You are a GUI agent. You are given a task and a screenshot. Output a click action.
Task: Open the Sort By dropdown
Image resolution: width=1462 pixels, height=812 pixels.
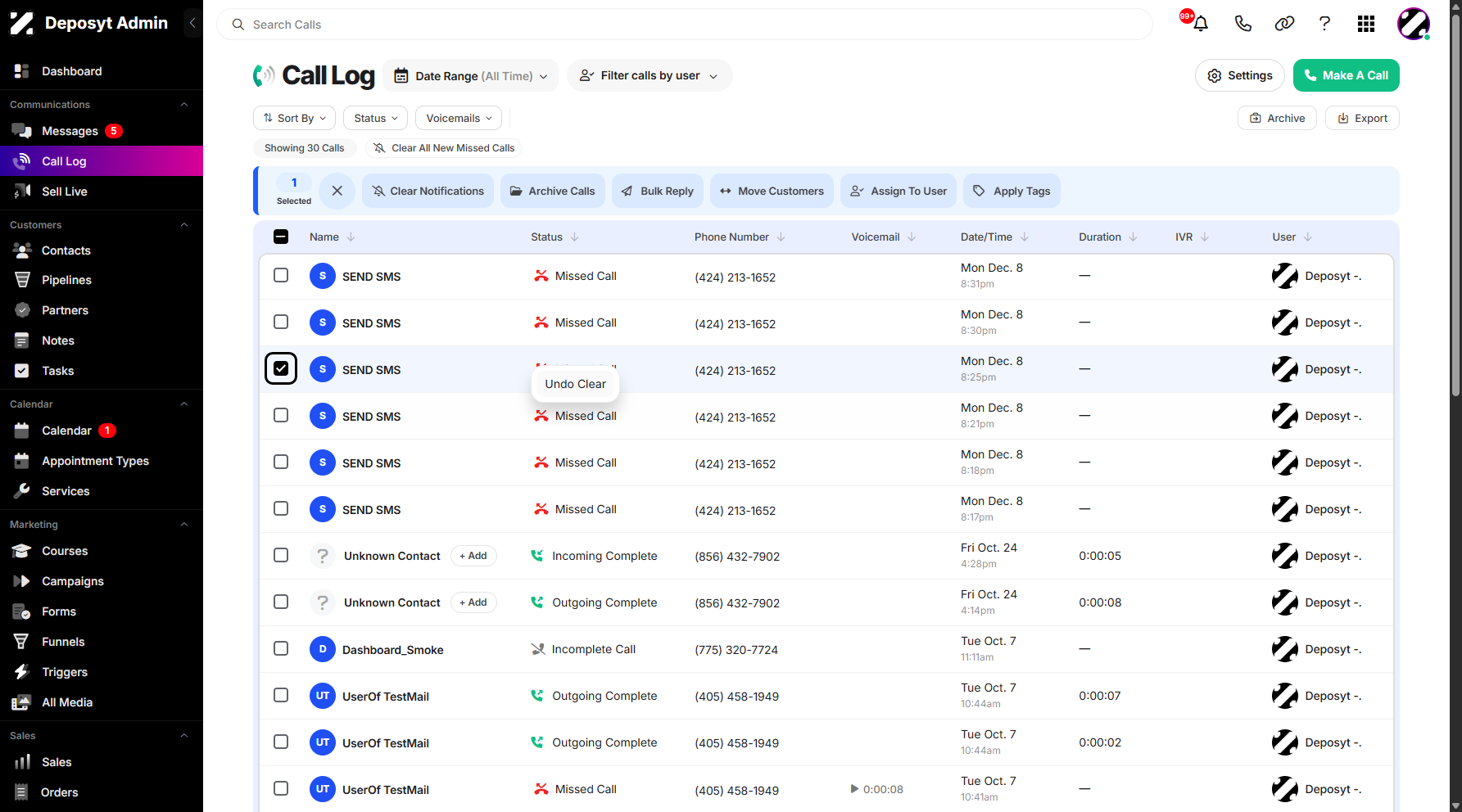point(294,118)
